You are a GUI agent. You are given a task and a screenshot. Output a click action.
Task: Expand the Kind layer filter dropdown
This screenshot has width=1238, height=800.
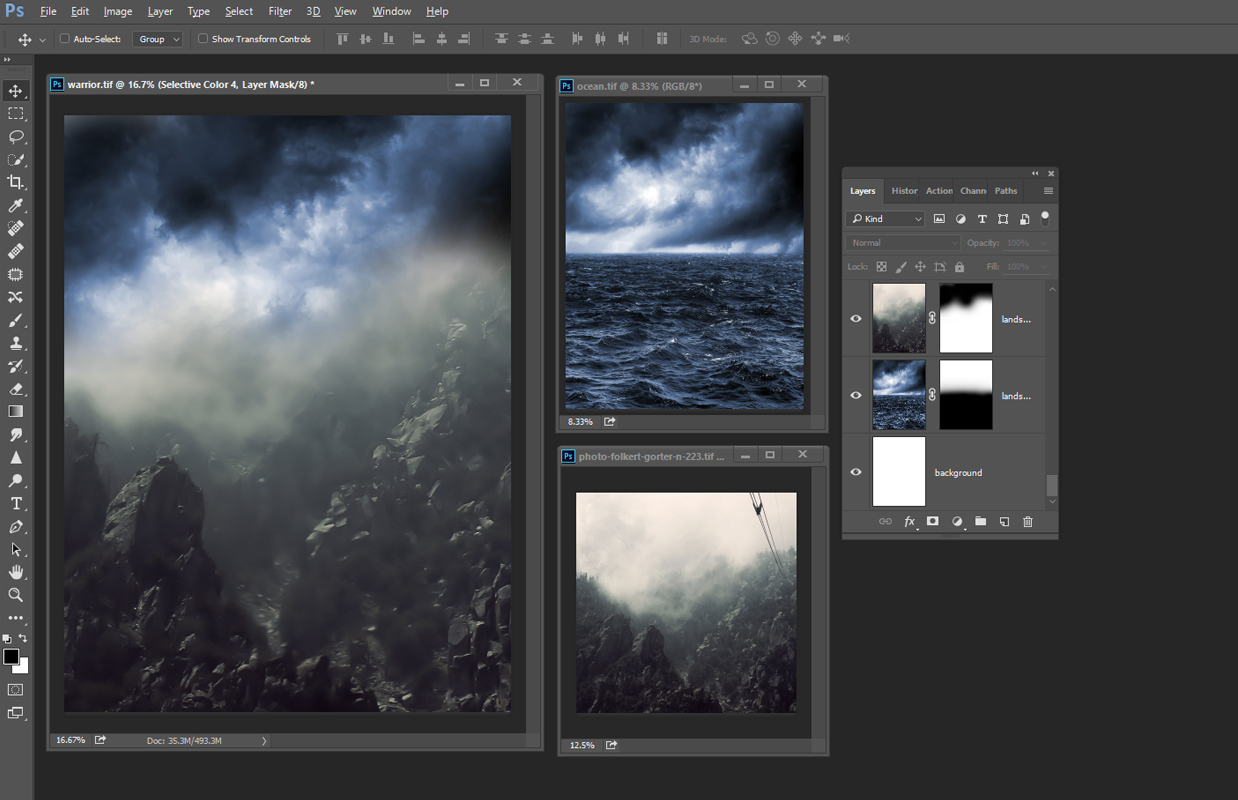coord(886,219)
